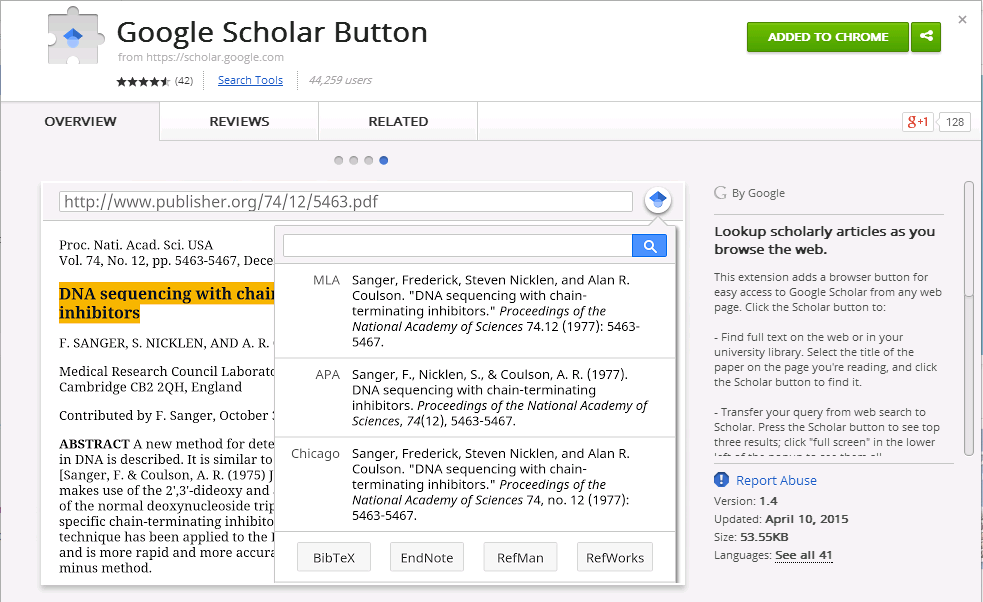Viewport: 983px width, 602px height.
Task: Click the 44,259 users text
Action: click(x=340, y=80)
